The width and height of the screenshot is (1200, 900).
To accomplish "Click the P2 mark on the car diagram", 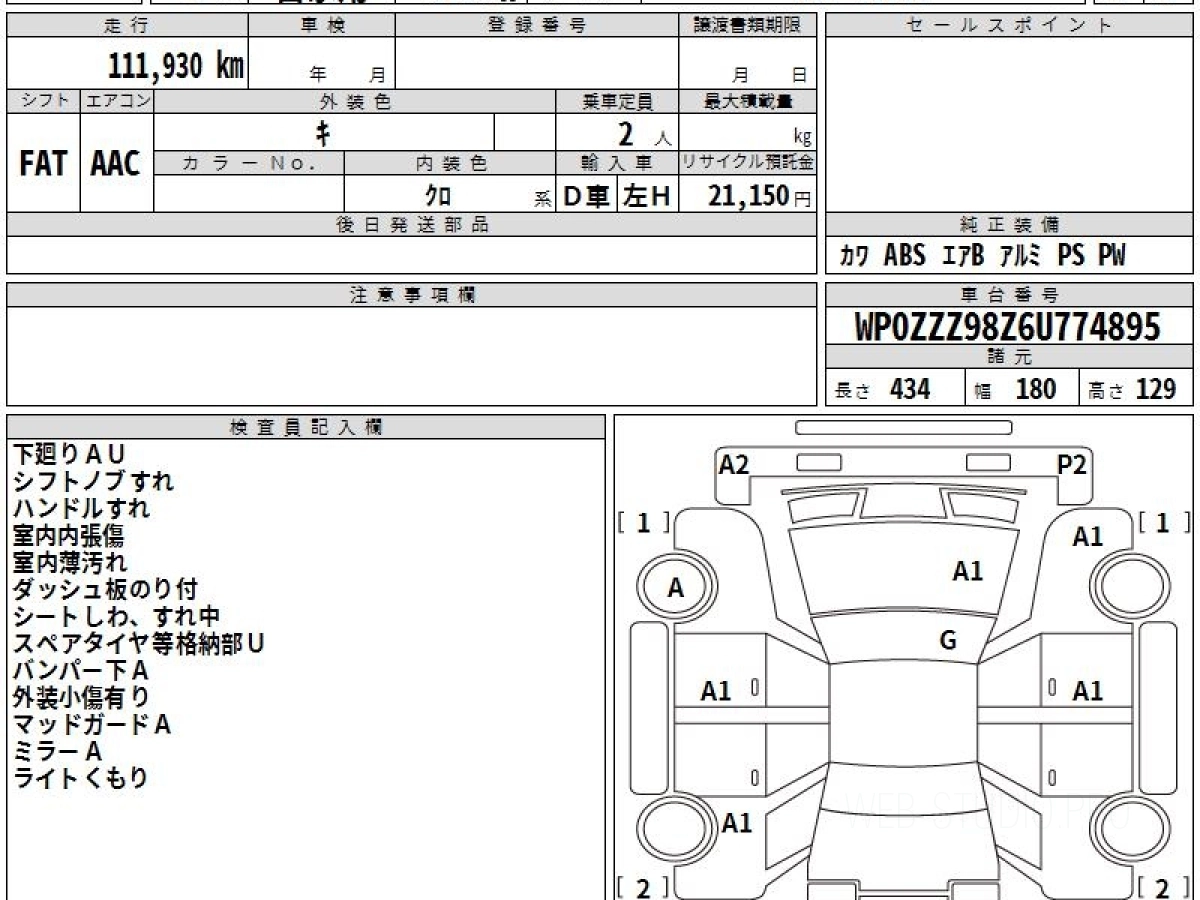I will 1072,464.
